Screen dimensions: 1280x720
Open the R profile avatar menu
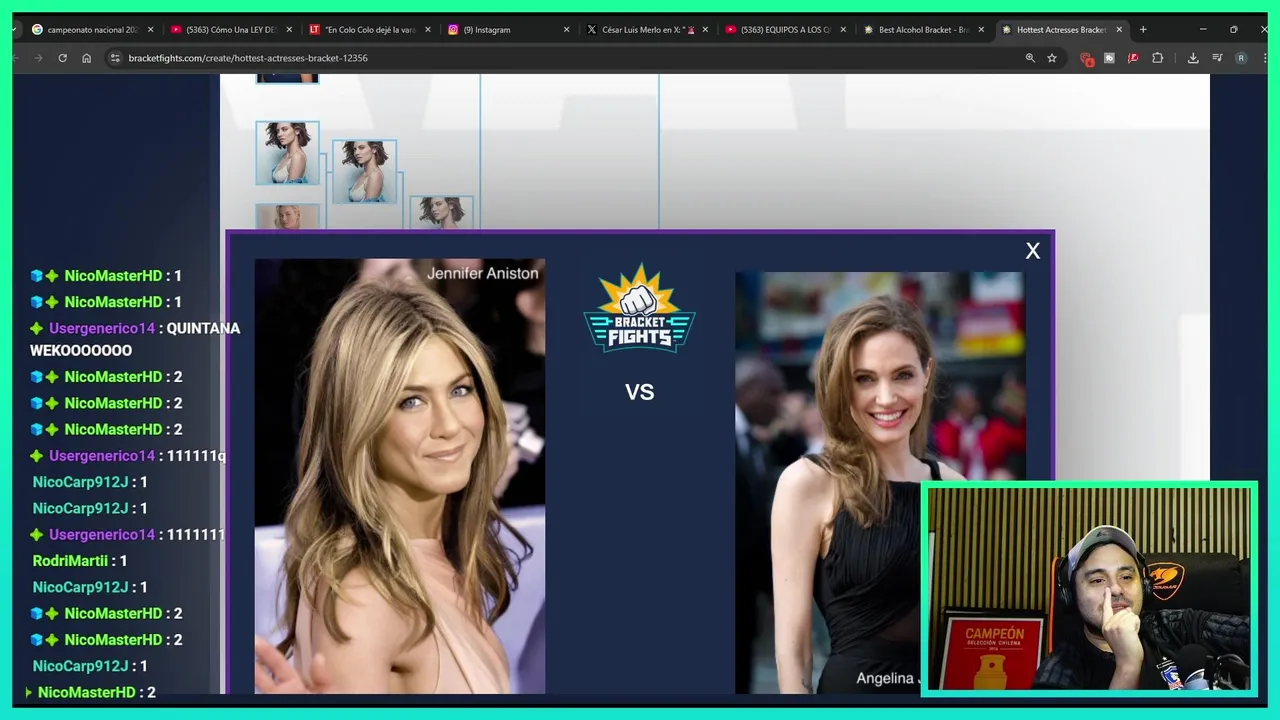pos(1241,58)
